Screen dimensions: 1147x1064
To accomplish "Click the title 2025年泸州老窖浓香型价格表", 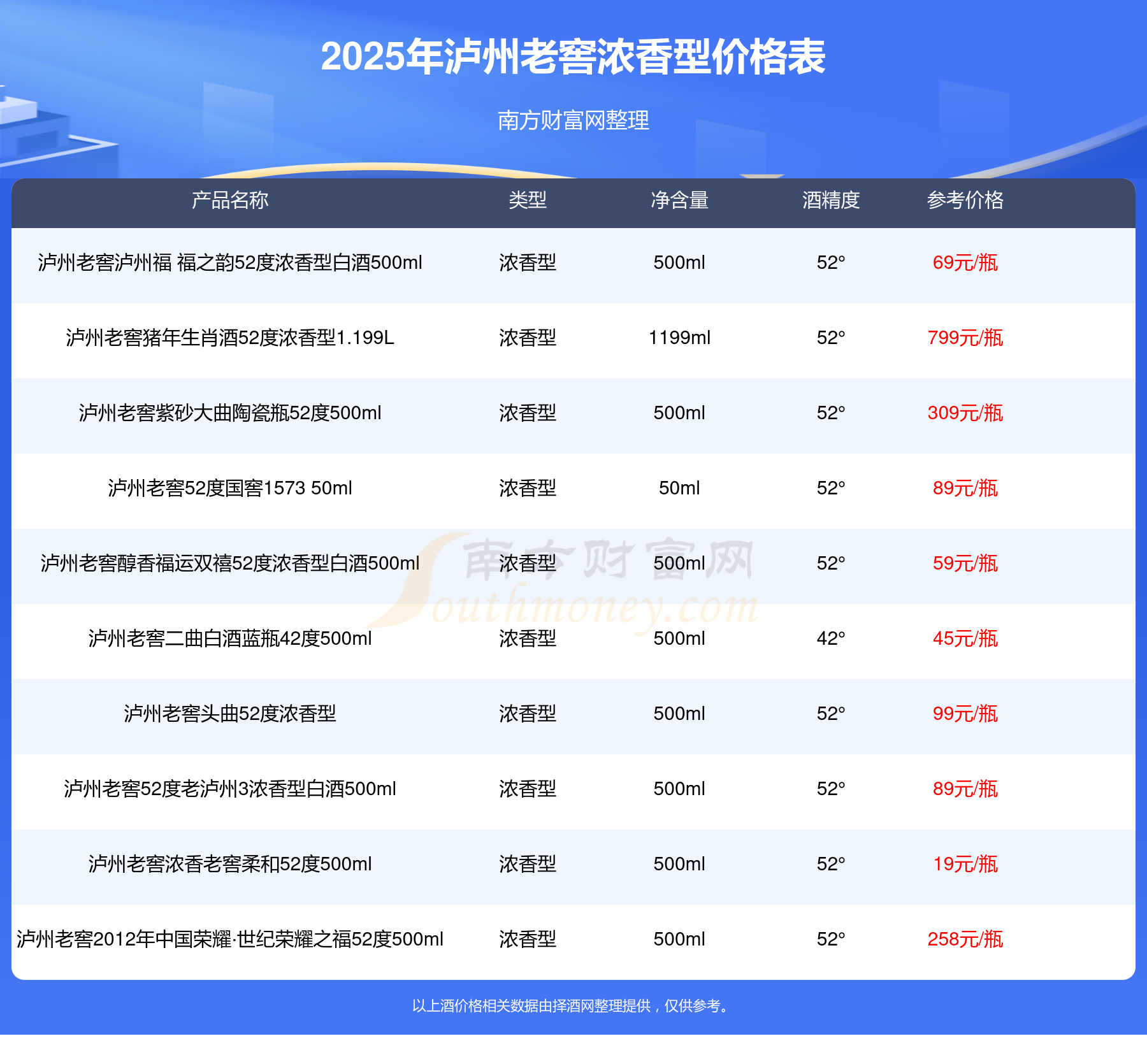I will [573, 57].
